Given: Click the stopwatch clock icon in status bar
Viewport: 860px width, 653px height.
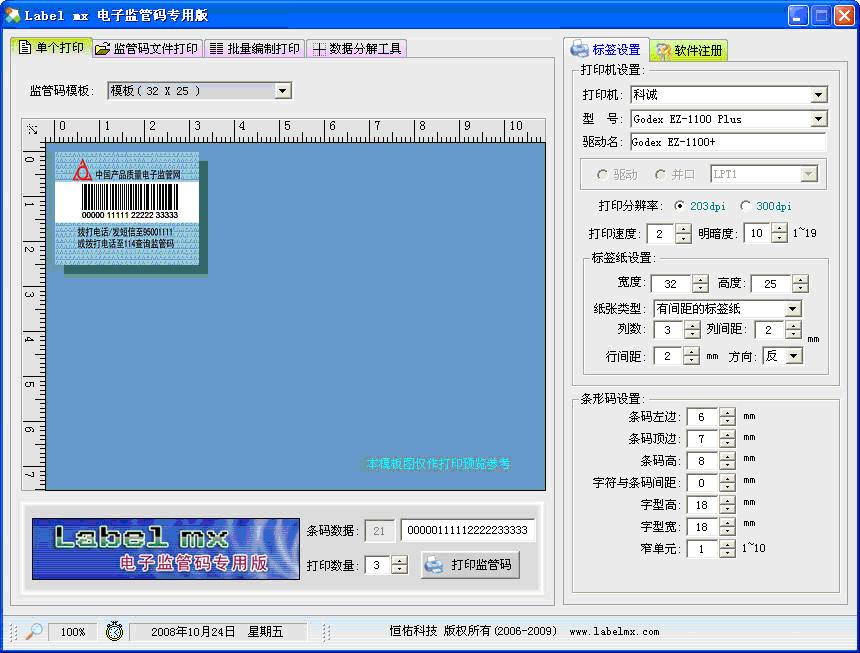Looking at the screenshot, I should 114,632.
